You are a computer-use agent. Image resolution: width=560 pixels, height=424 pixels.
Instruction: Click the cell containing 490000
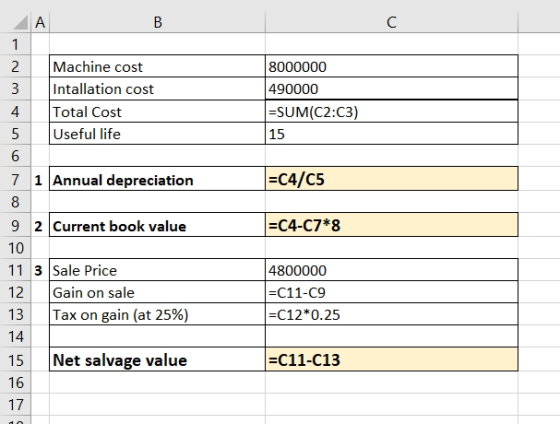click(391, 89)
